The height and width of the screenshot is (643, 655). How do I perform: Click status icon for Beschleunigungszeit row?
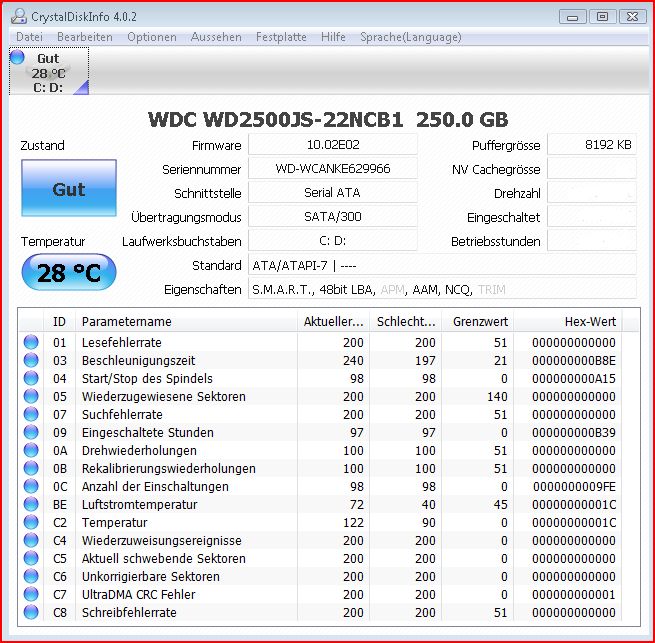point(31,360)
